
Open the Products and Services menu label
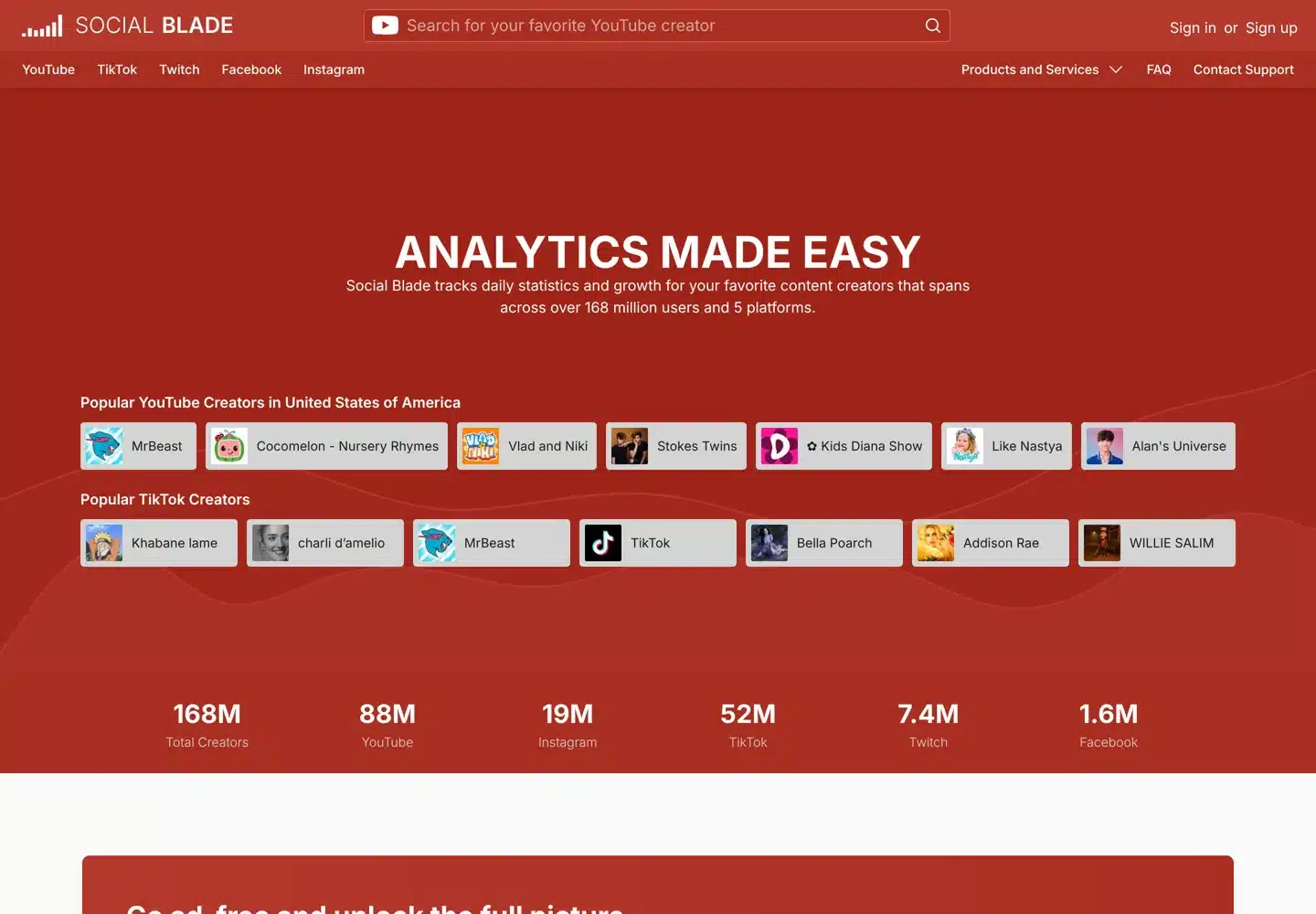1030,69
